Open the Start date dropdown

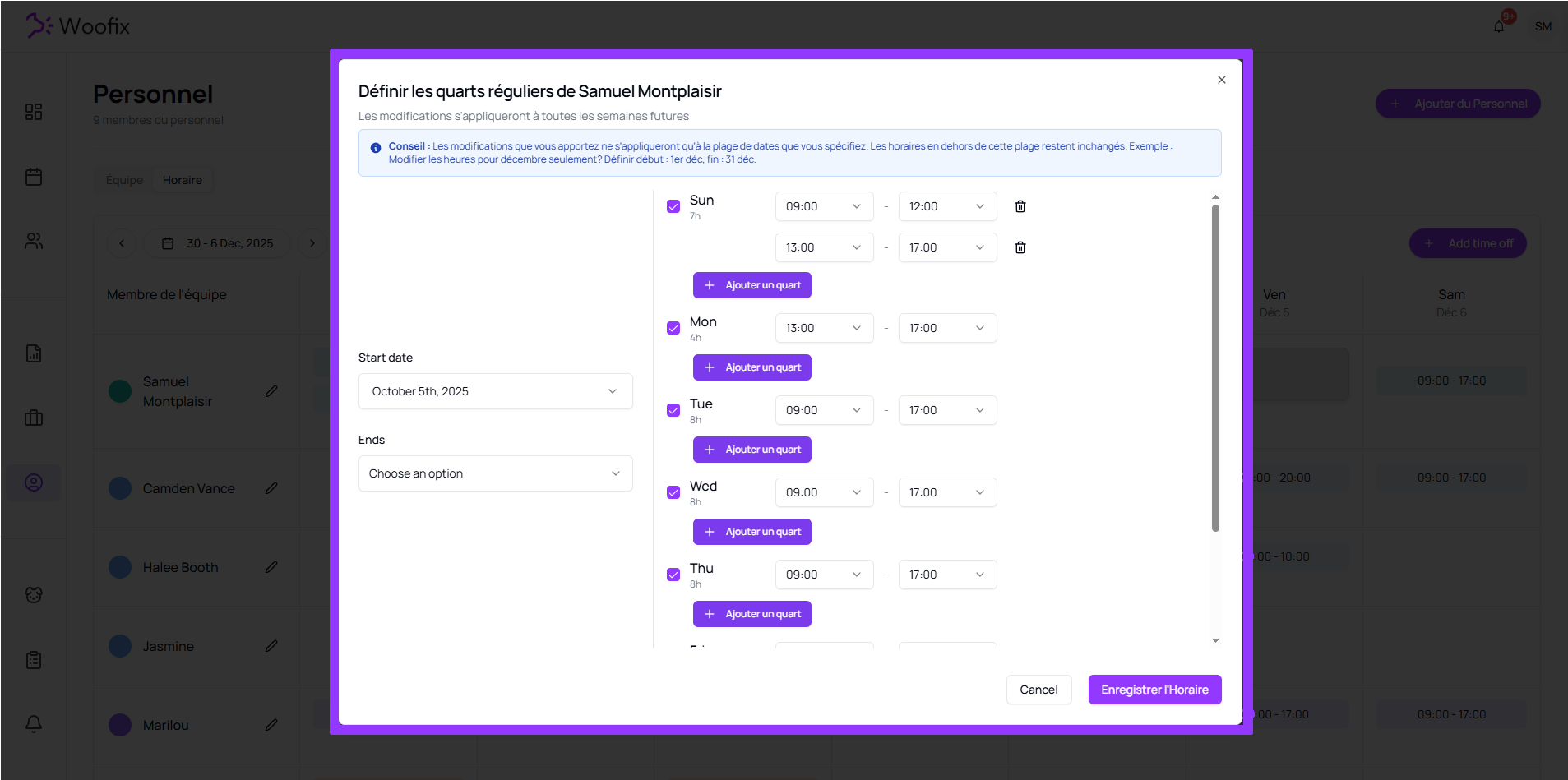(495, 391)
